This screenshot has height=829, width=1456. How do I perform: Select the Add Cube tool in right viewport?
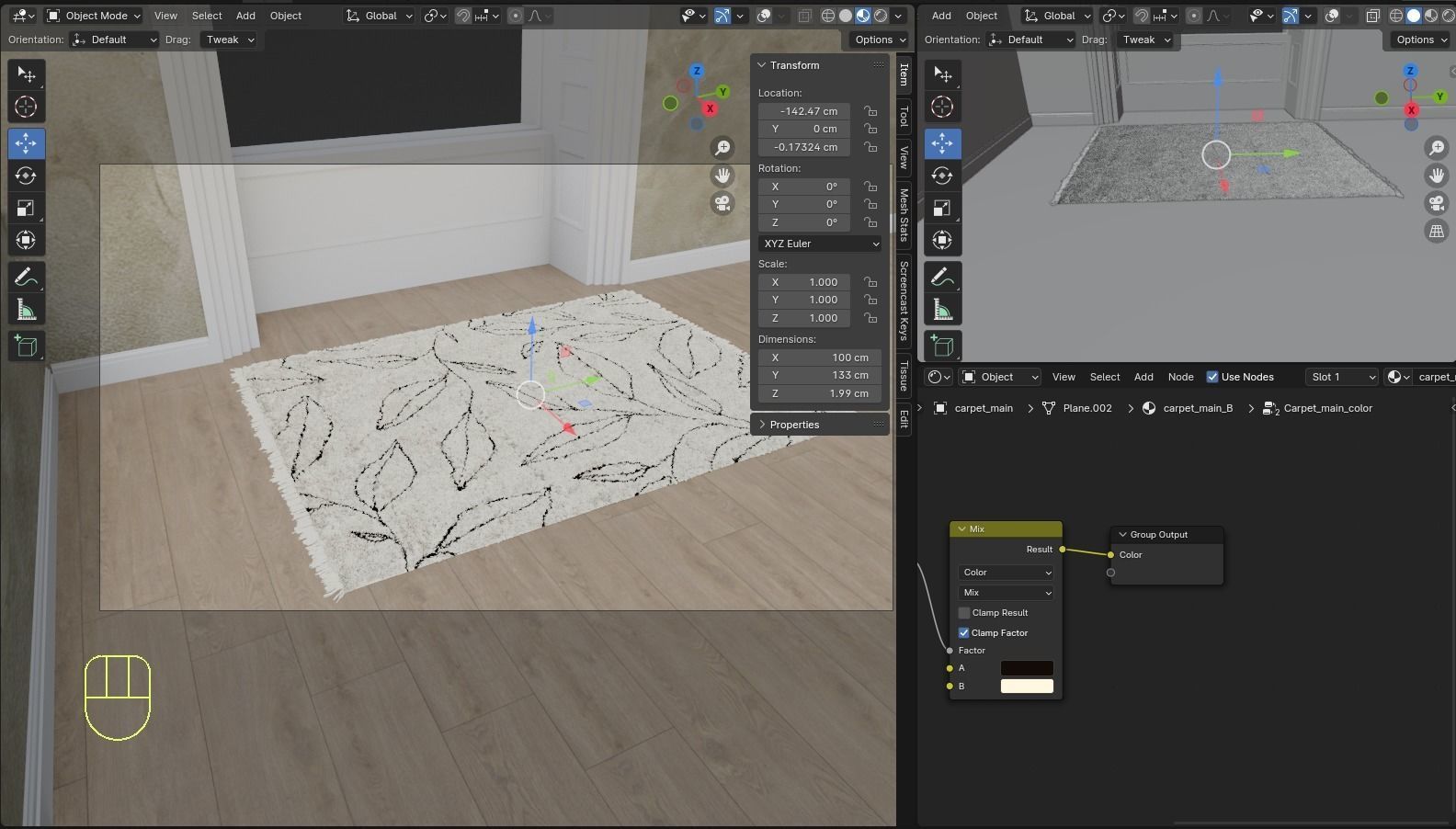[942, 346]
